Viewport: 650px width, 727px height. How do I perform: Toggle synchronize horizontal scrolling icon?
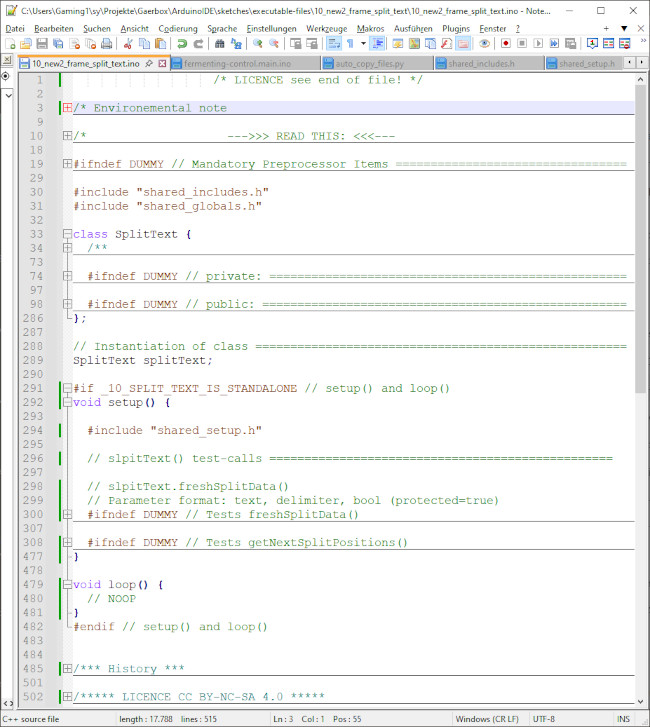coord(312,44)
